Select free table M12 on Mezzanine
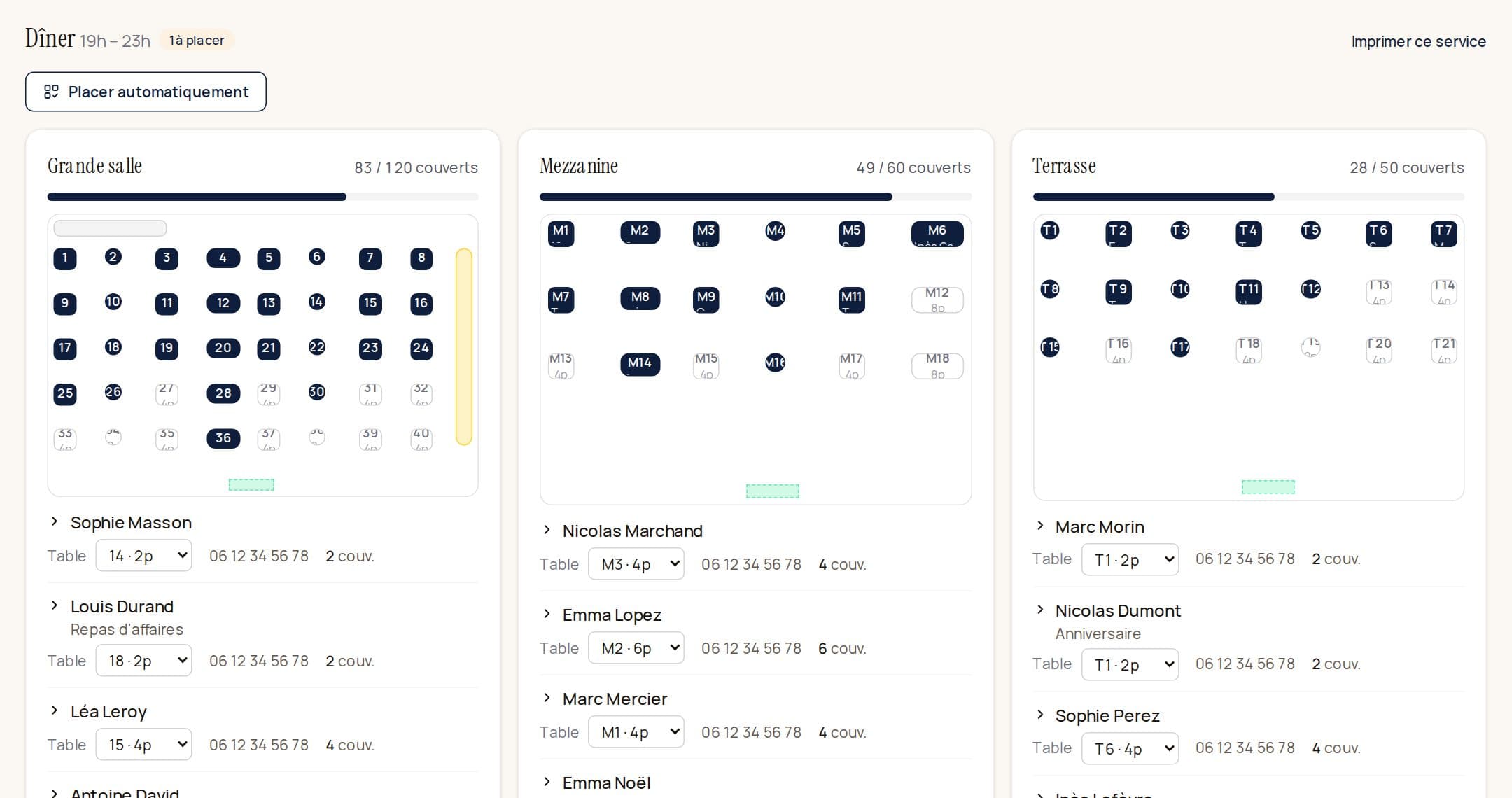1512x798 pixels. coord(937,300)
